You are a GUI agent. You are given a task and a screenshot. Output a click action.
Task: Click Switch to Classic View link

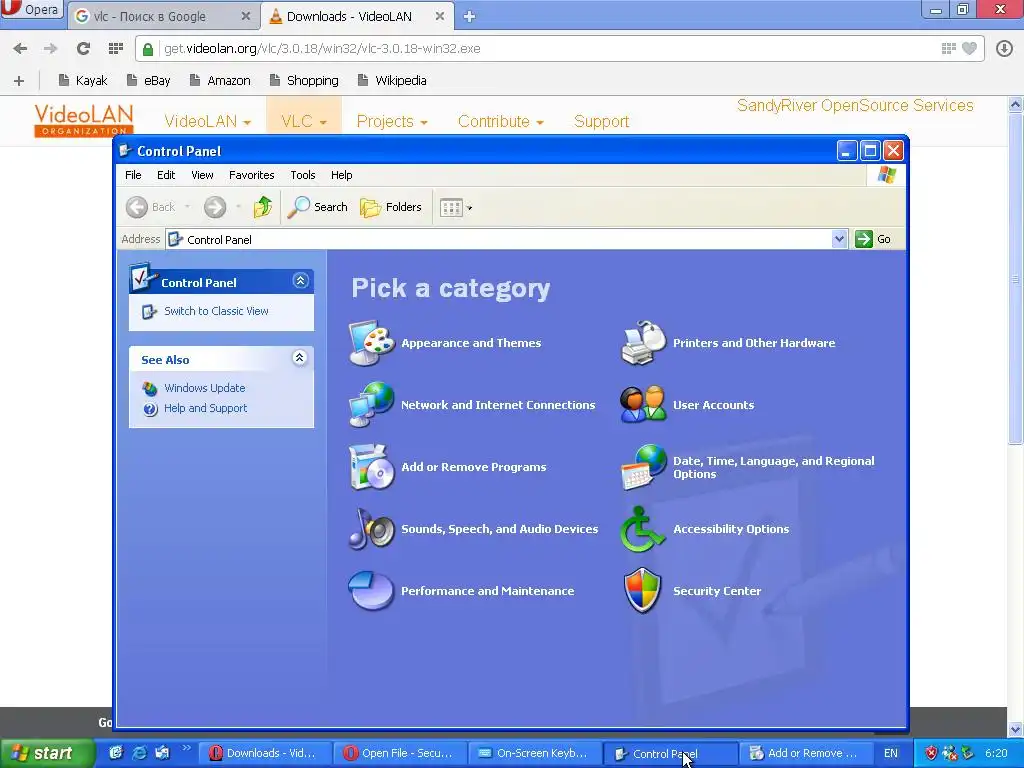point(216,312)
